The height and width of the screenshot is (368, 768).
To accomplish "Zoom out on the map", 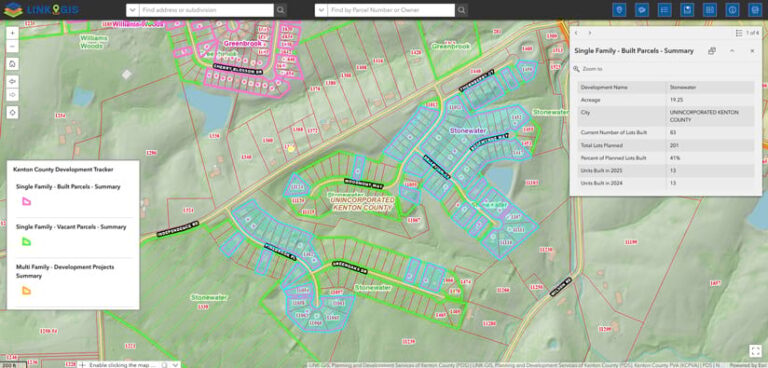I will [x=13, y=46].
